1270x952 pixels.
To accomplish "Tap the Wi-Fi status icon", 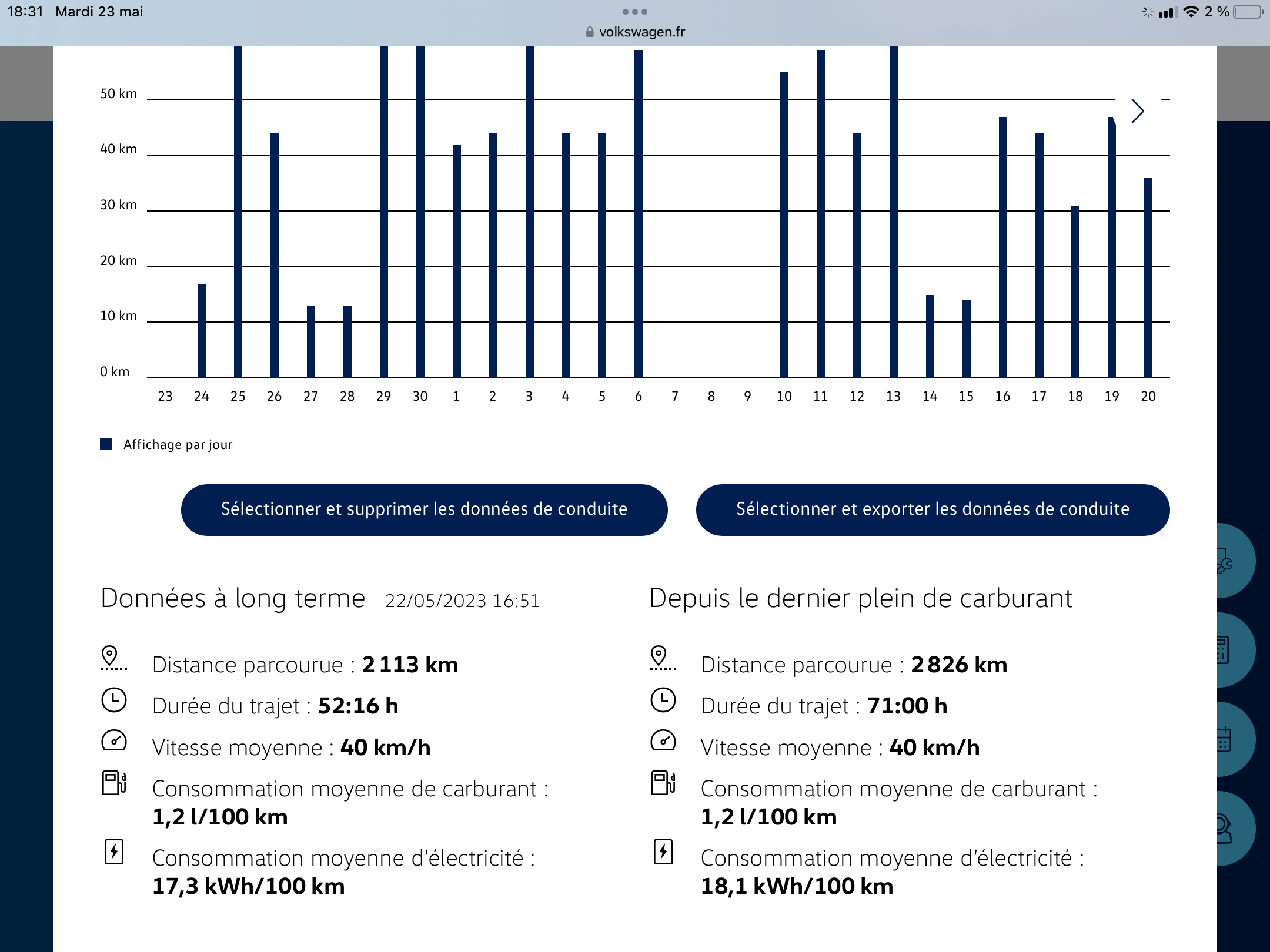I will tap(1191, 12).
